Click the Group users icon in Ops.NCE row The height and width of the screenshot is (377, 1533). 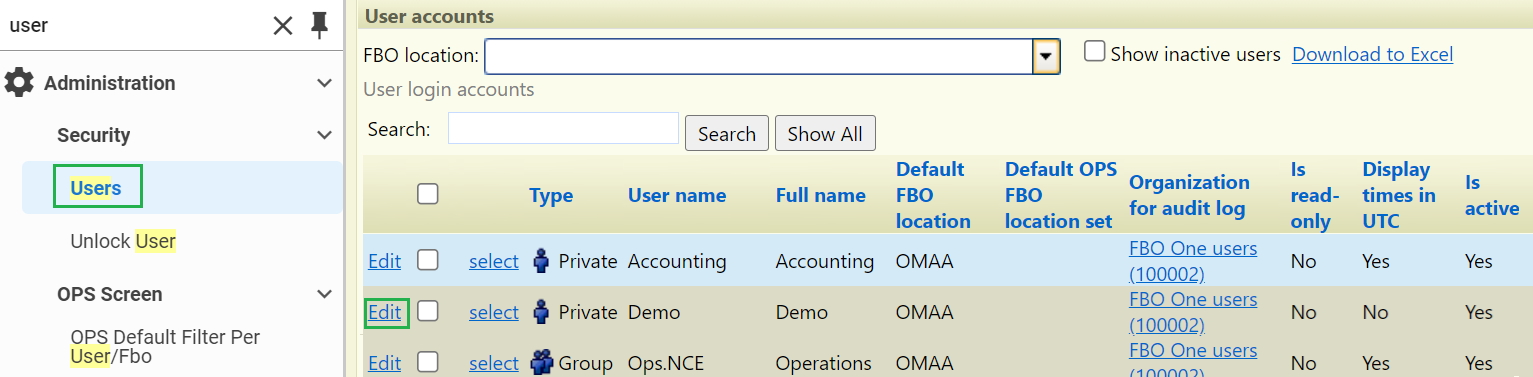coord(542,363)
